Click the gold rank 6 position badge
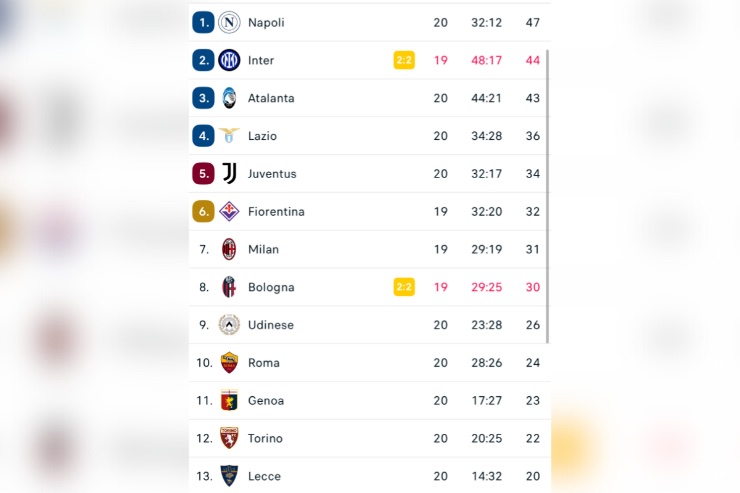 [x=204, y=212]
